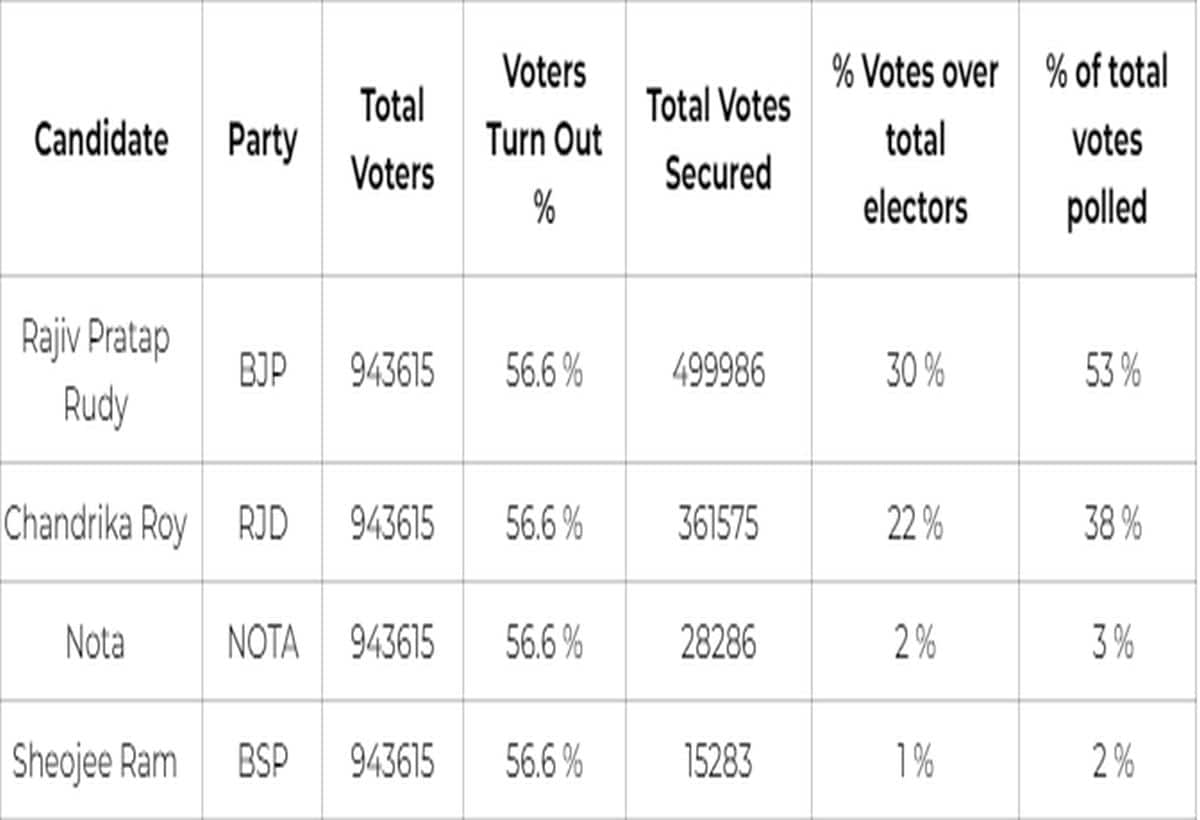
Task: Click the 53 % total votes polled cell
Action: (x=1112, y=372)
